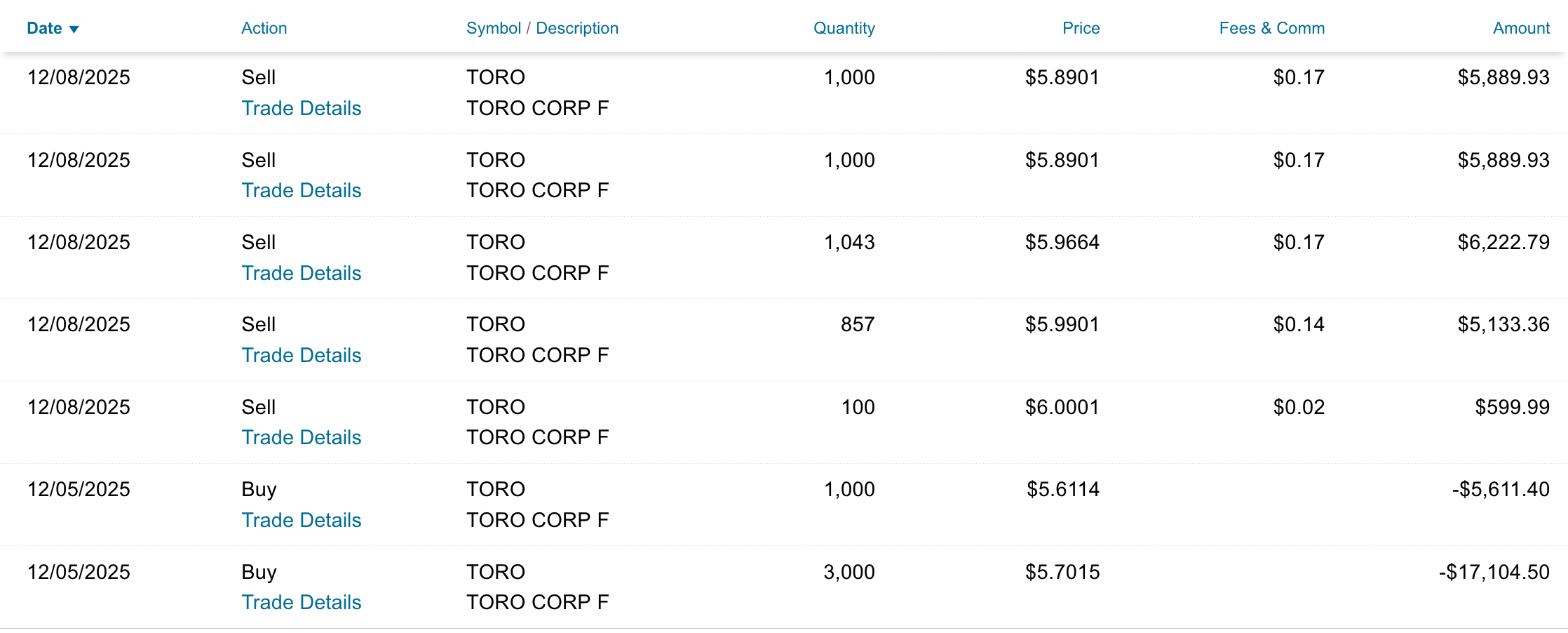This screenshot has height=633, width=1568.
Task: Open Trade Details for 3,000-share buy
Action: [x=301, y=602]
